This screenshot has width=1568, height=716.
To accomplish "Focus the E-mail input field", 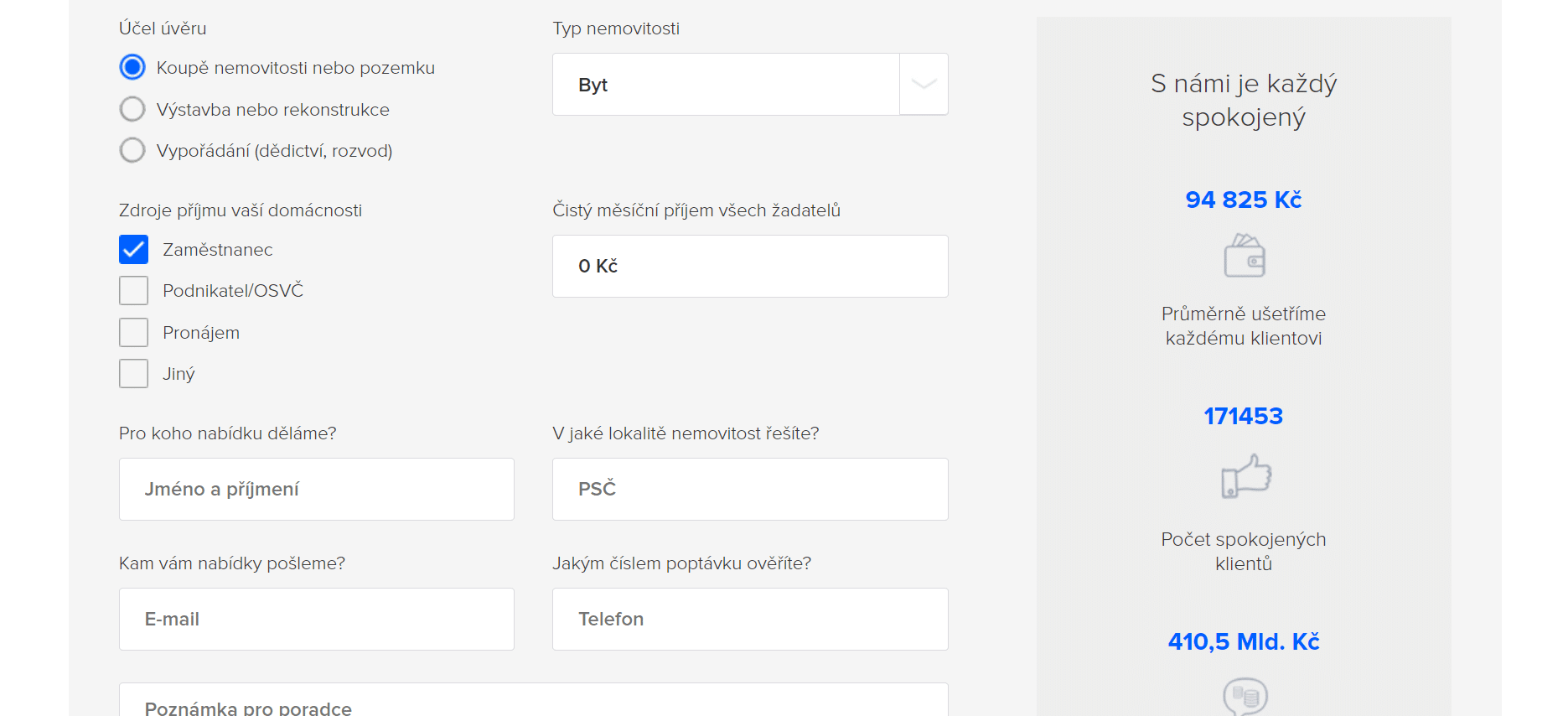I will pos(317,619).
